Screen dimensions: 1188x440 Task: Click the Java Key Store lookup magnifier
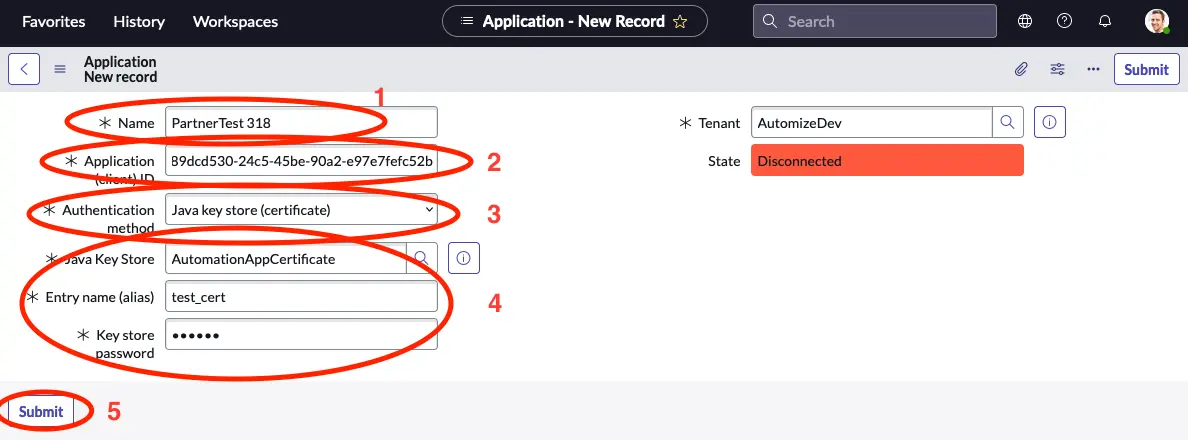pyautogui.click(x=422, y=259)
